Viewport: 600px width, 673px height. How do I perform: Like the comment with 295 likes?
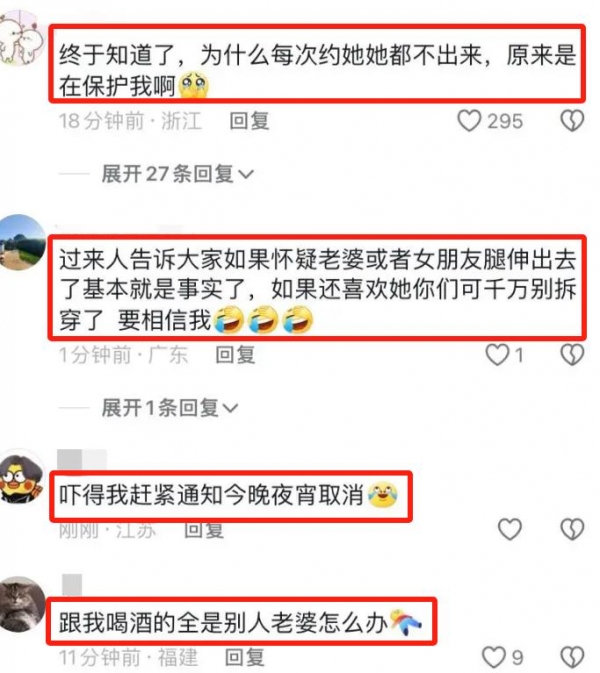click(469, 121)
